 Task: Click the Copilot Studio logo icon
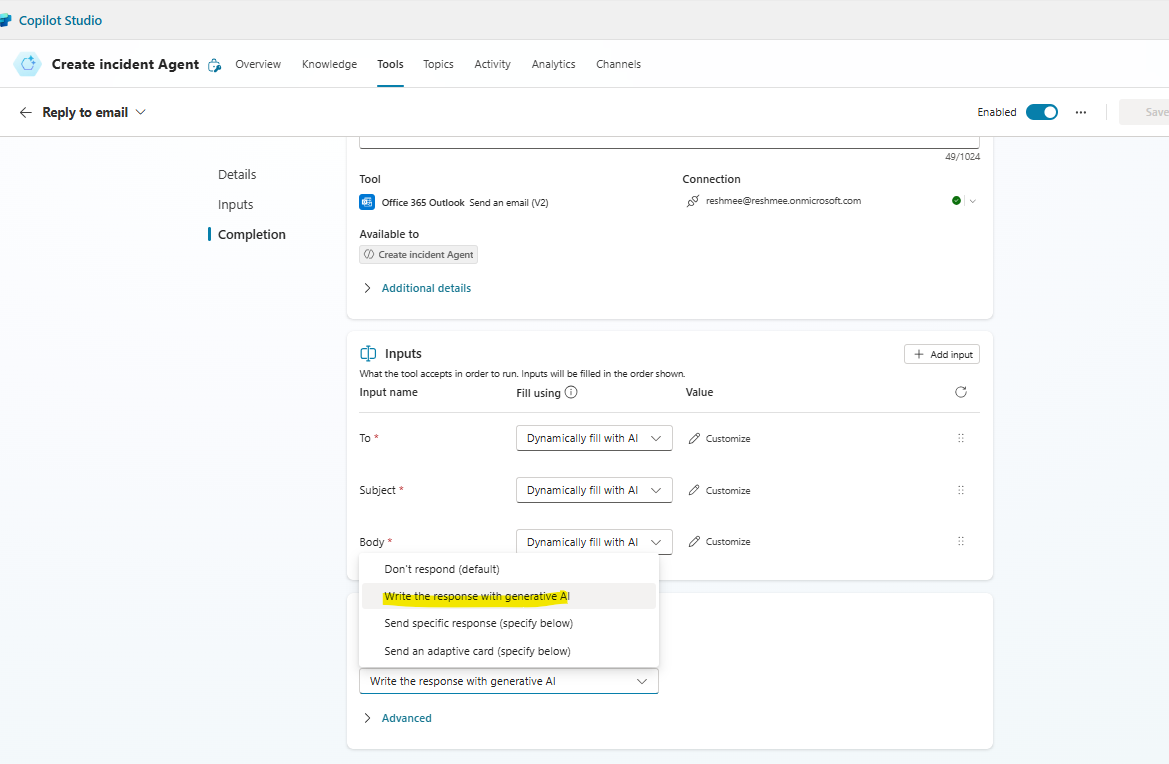(5, 20)
